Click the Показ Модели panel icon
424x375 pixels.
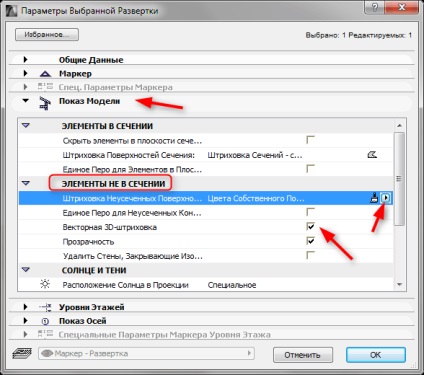pyautogui.click(x=45, y=103)
